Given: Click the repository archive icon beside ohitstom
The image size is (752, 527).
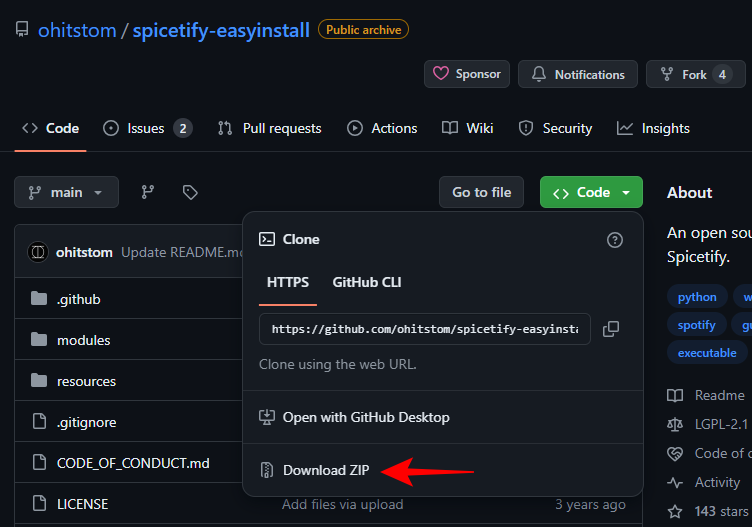Looking at the screenshot, I should point(22,29).
